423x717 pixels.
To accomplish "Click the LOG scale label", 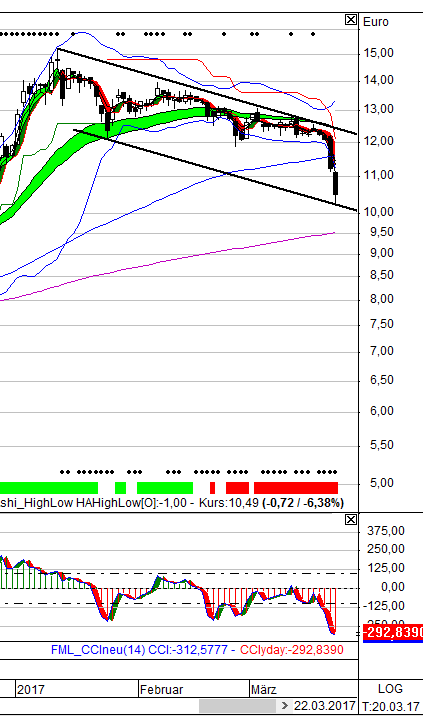I will coord(391,689).
